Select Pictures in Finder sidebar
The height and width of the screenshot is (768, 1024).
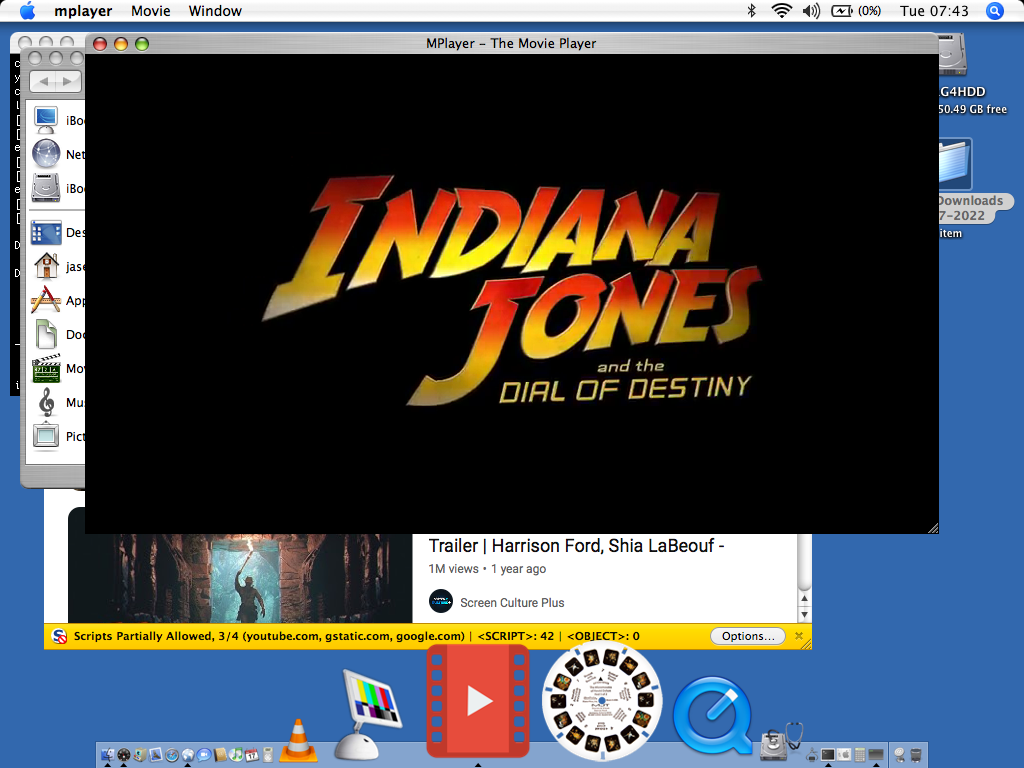point(46,436)
